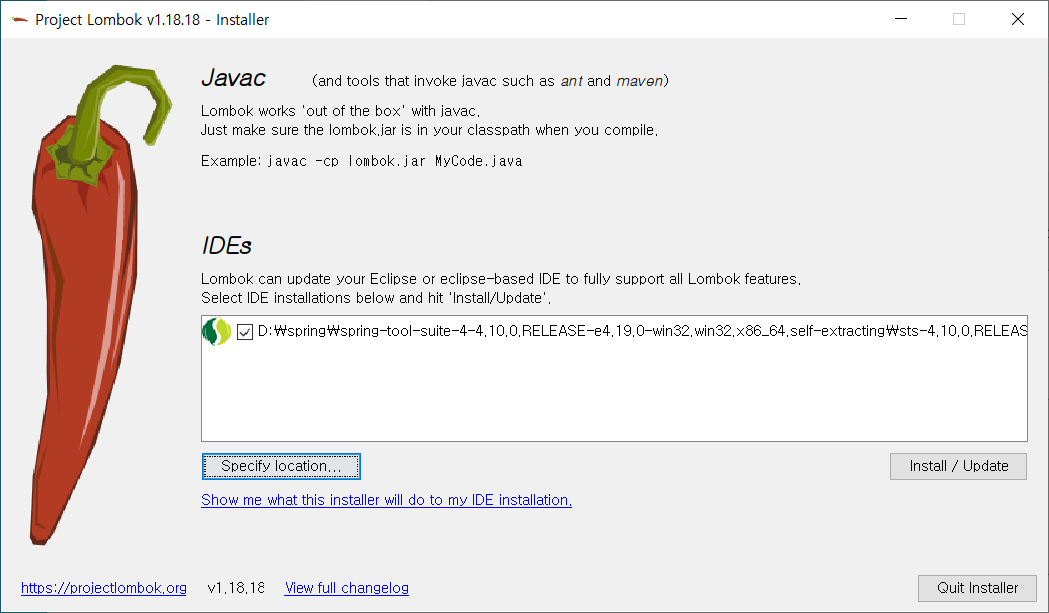The height and width of the screenshot is (613, 1049).
Task: Open 'Show me what this installer will do' link
Action: [x=386, y=500]
